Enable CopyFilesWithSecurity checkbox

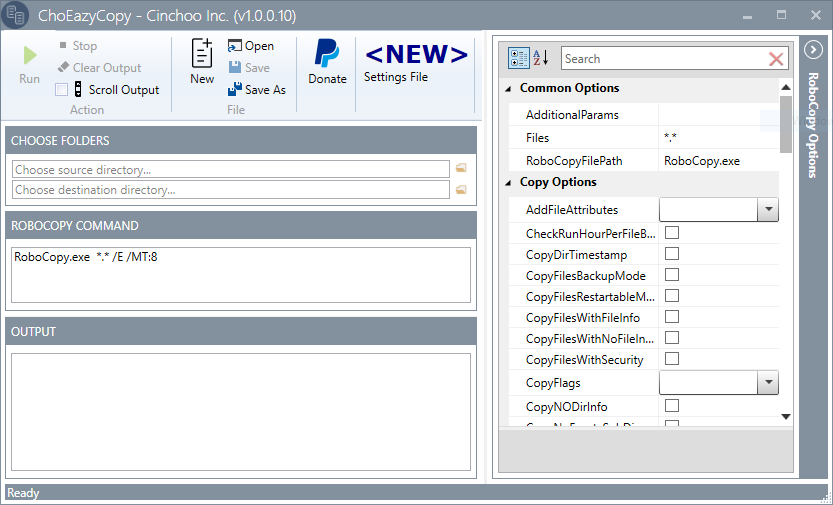672,358
